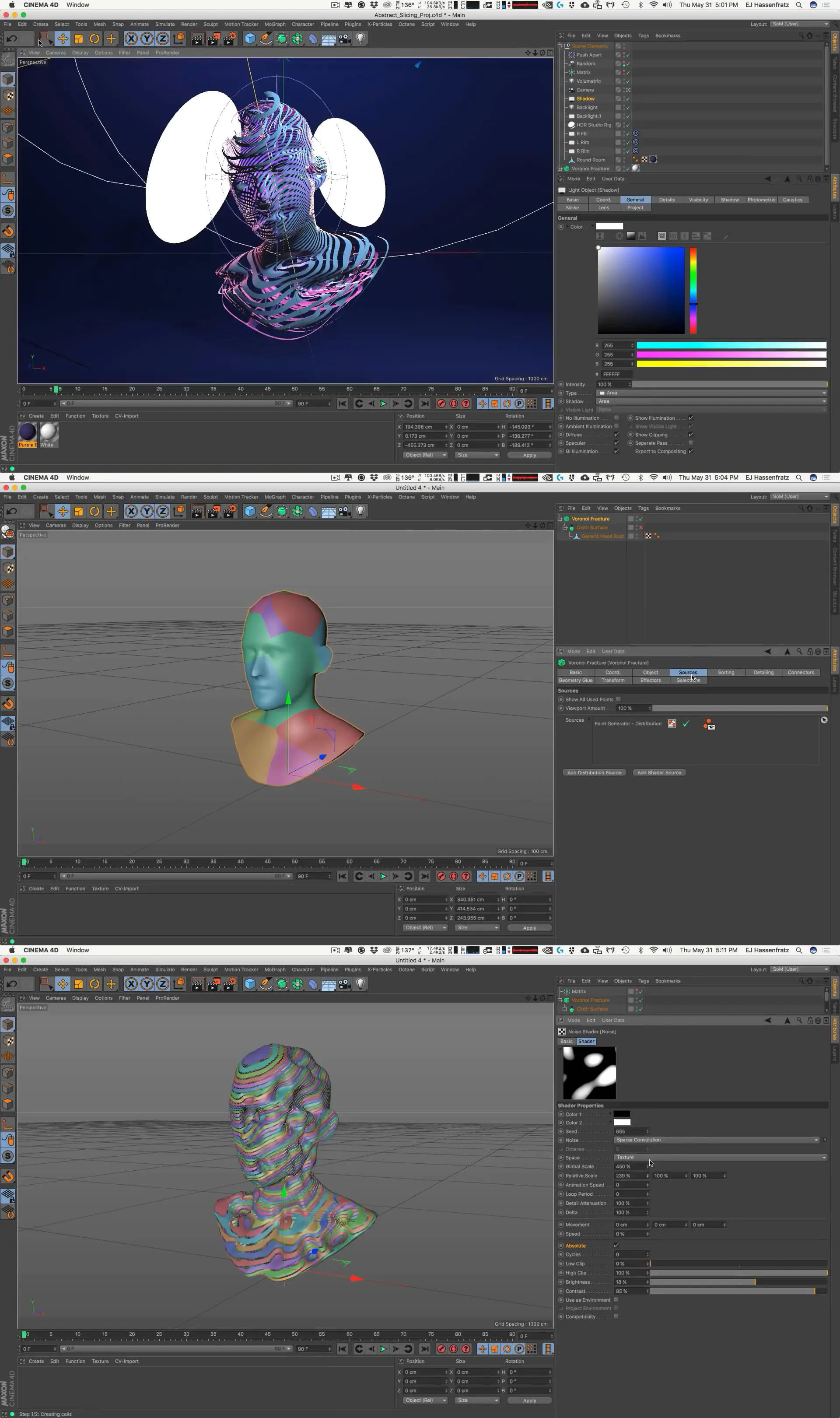The height and width of the screenshot is (1418, 840).
Task: Toggle the Specular checkbox
Action: (x=616, y=442)
